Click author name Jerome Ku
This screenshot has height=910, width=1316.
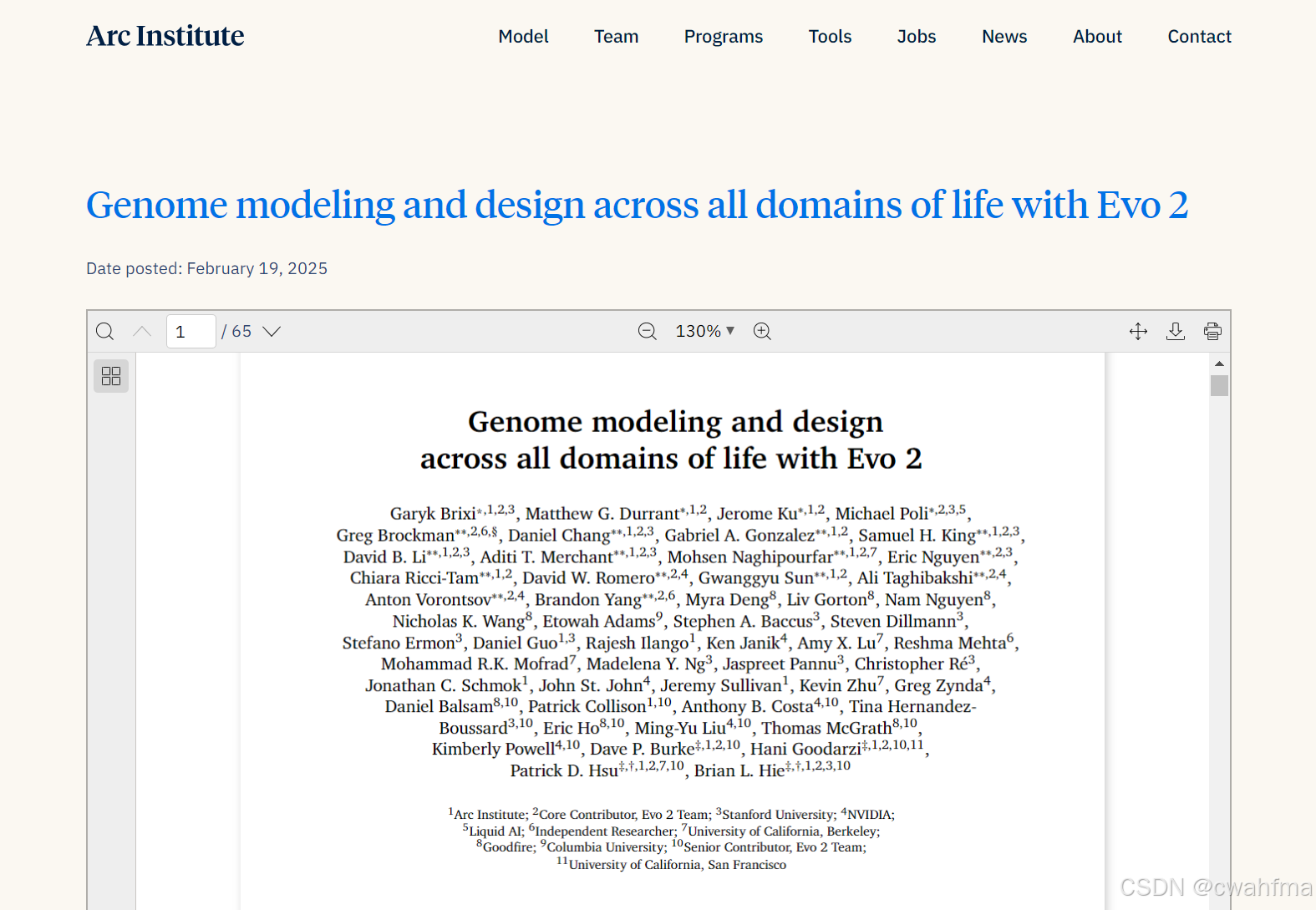coord(757,514)
